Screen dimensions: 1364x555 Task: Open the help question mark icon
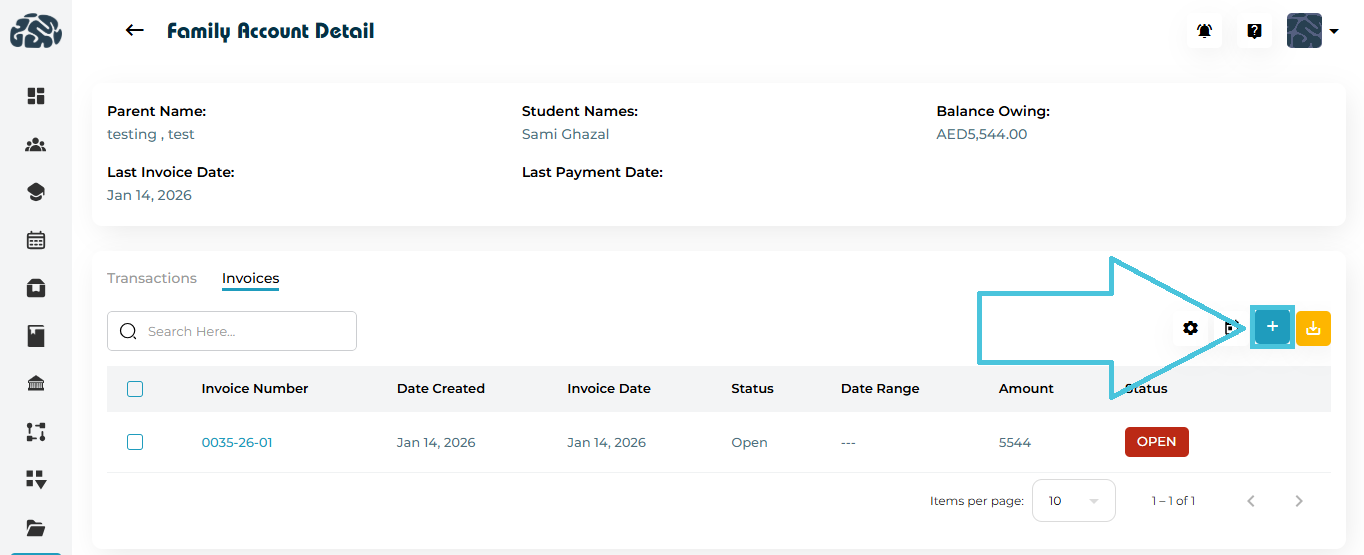(1254, 31)
